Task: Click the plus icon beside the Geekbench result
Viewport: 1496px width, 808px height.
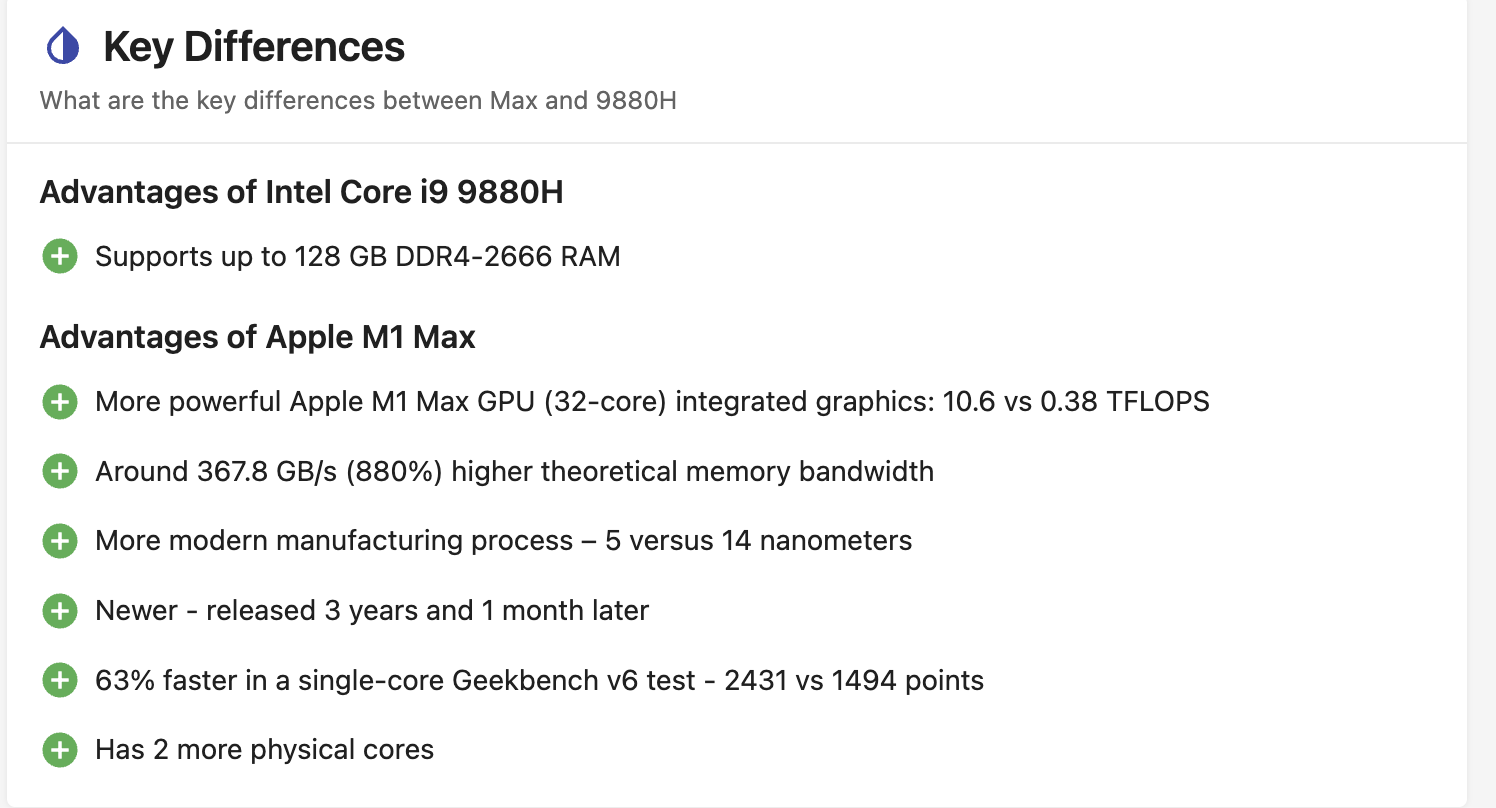Action: (60, 681)
